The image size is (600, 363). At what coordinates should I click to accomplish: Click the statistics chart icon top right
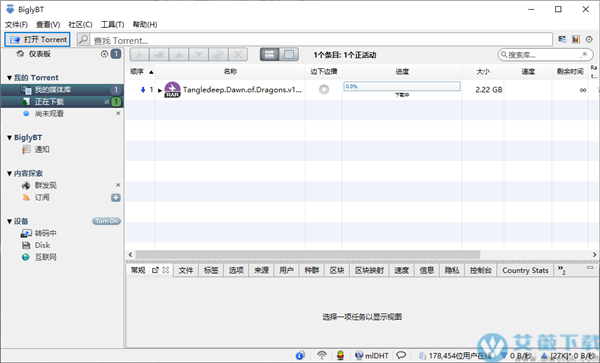pyautogui.click(x=576, y=39)
